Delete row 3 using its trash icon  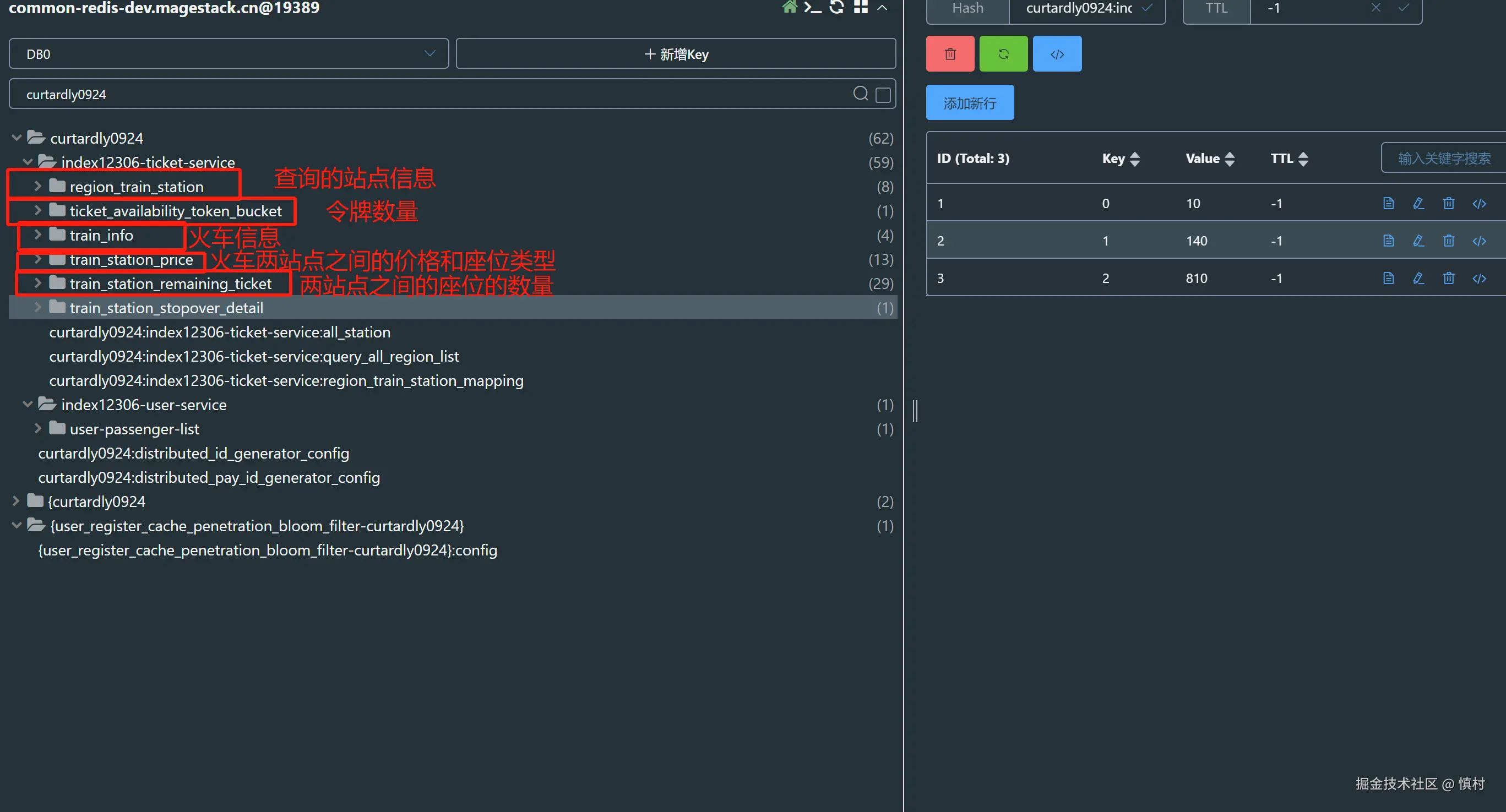[1448, 278]
